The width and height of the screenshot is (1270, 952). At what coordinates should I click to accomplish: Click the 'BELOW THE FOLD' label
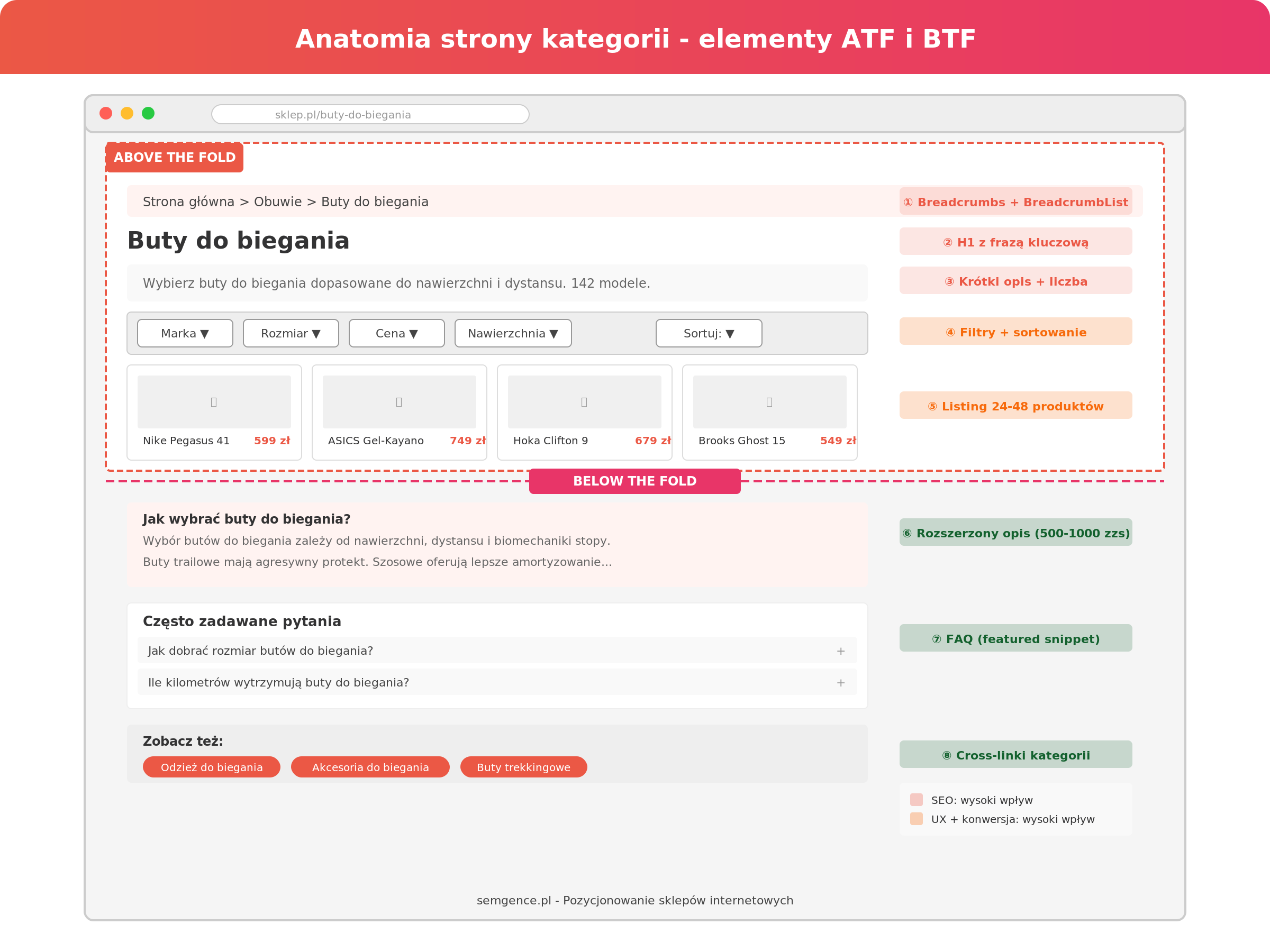635,481
